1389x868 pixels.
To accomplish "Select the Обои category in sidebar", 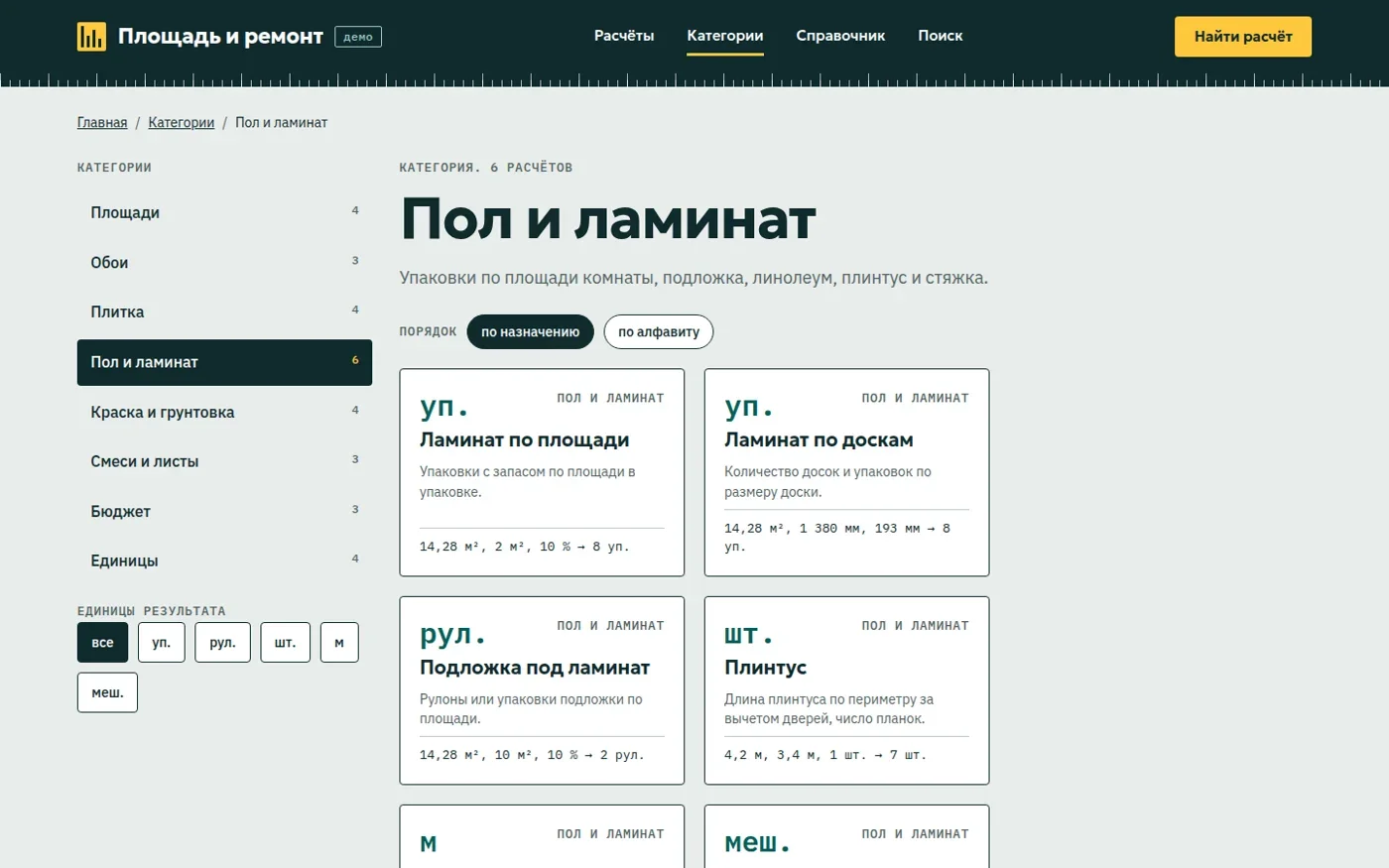I will [224, 262].
